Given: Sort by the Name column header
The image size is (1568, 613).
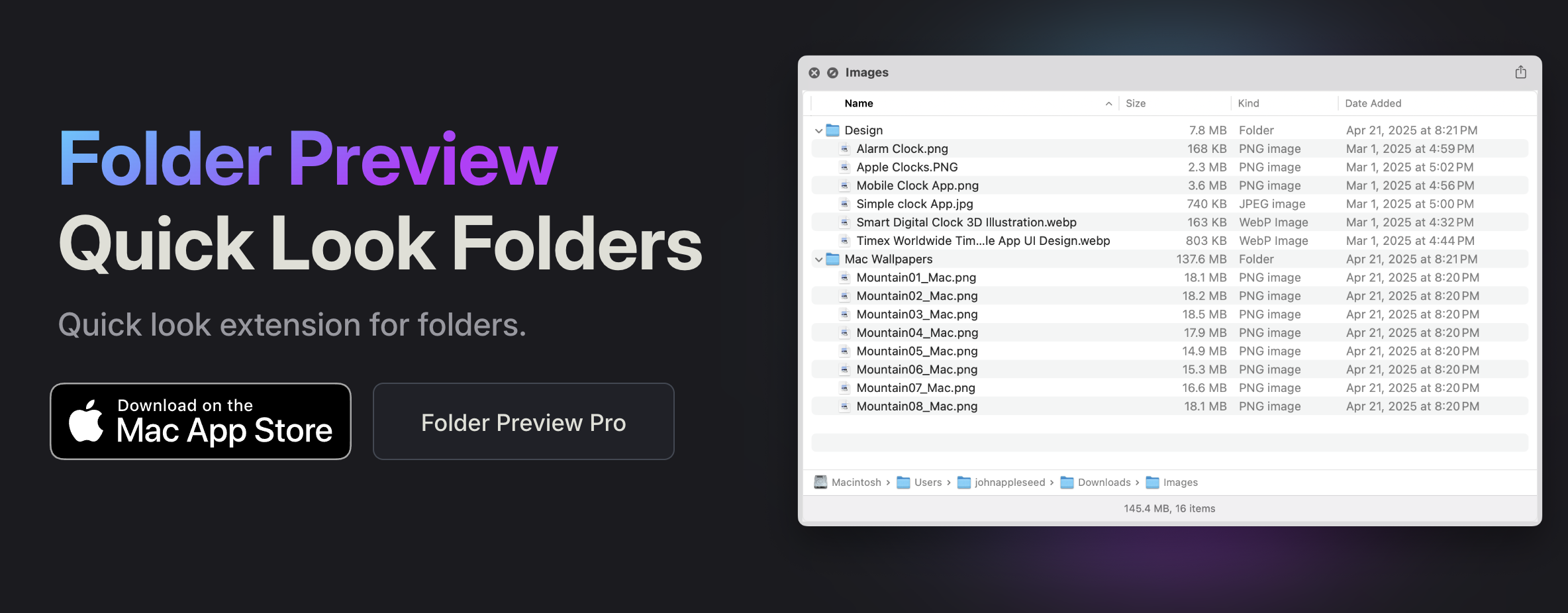Looking at the screenshot, I should click(859, 103).
